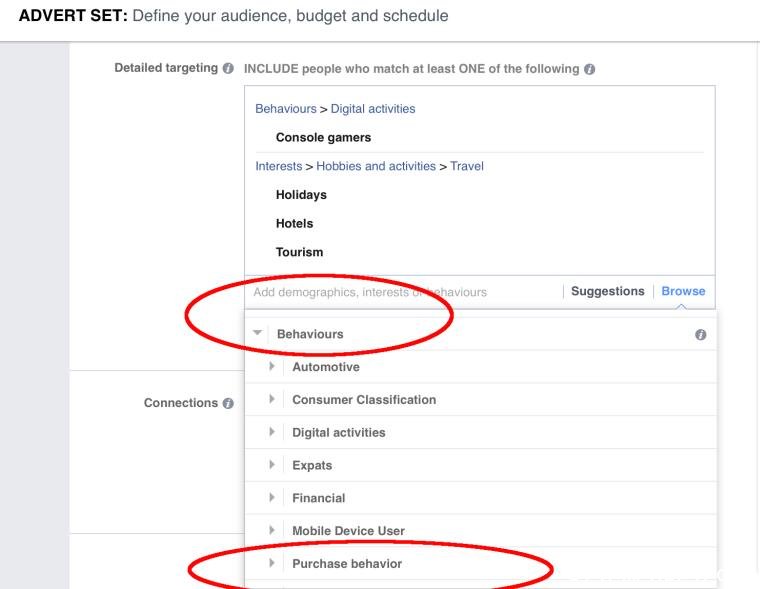Click Hobbies and activities breadcrumb link
The width and height of the screenshot is (760, 589).
[376, 166]
